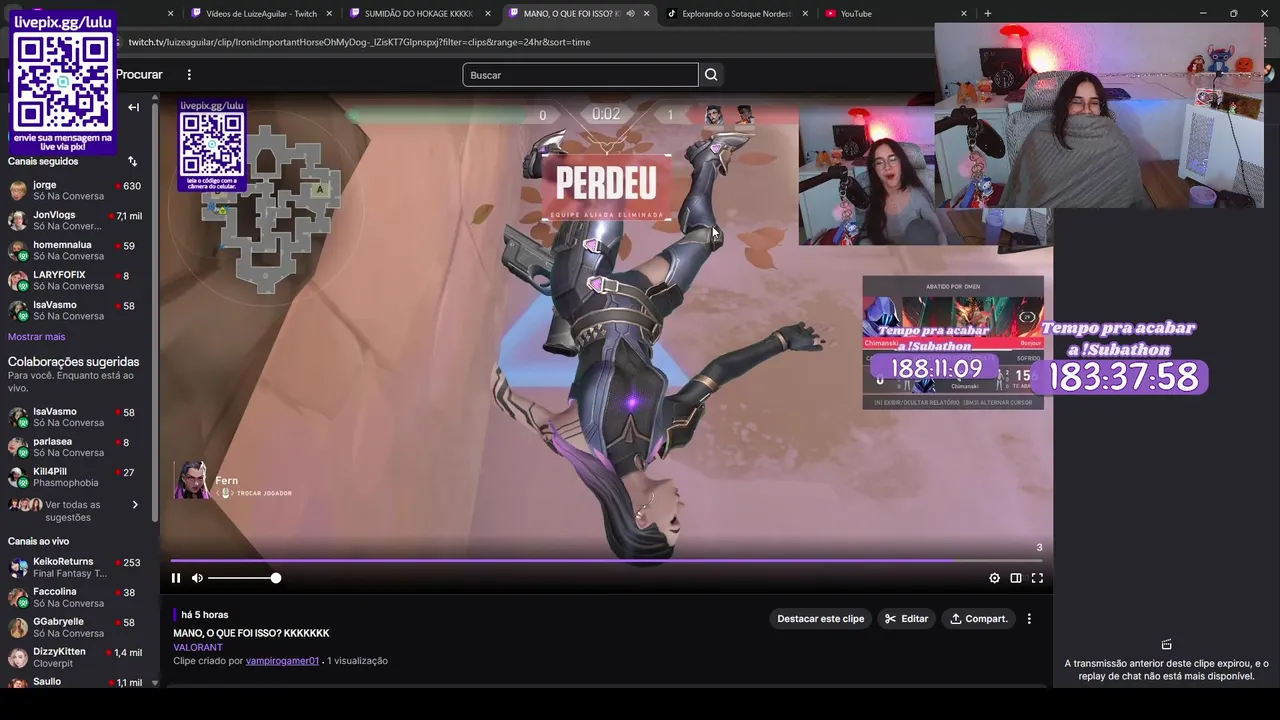1280x720 pixels.
Task: Click the Canais seguidos heading
Action: [x=43, y=161]
